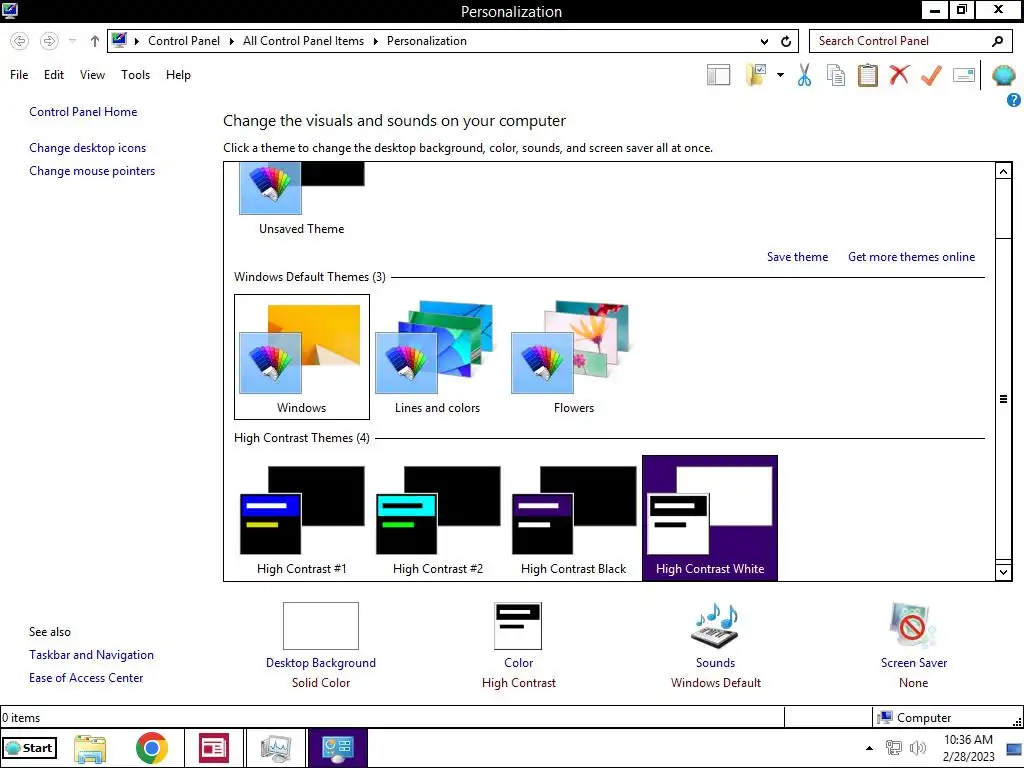1024x768 pixels.
Task: Launch Chrome from the taskbar
Action: [x=152, y=748]
